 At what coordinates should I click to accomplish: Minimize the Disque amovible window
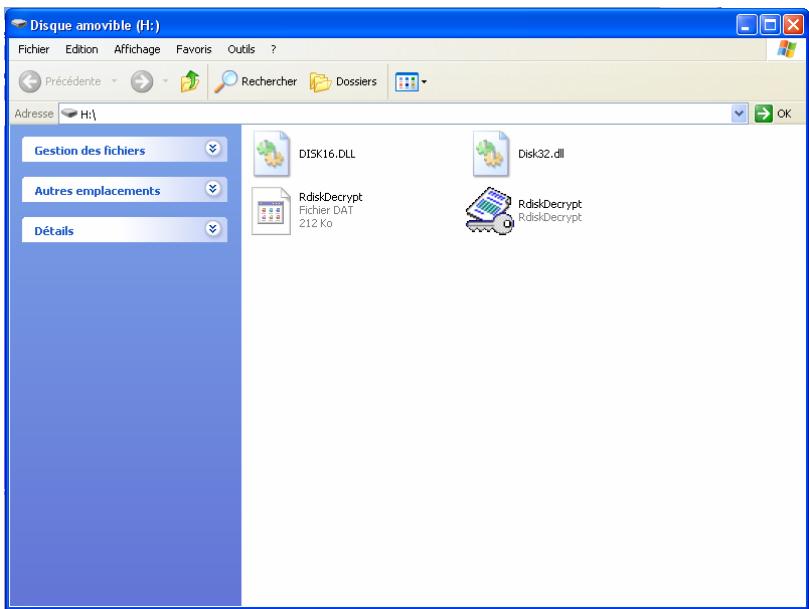coord(746,24)
